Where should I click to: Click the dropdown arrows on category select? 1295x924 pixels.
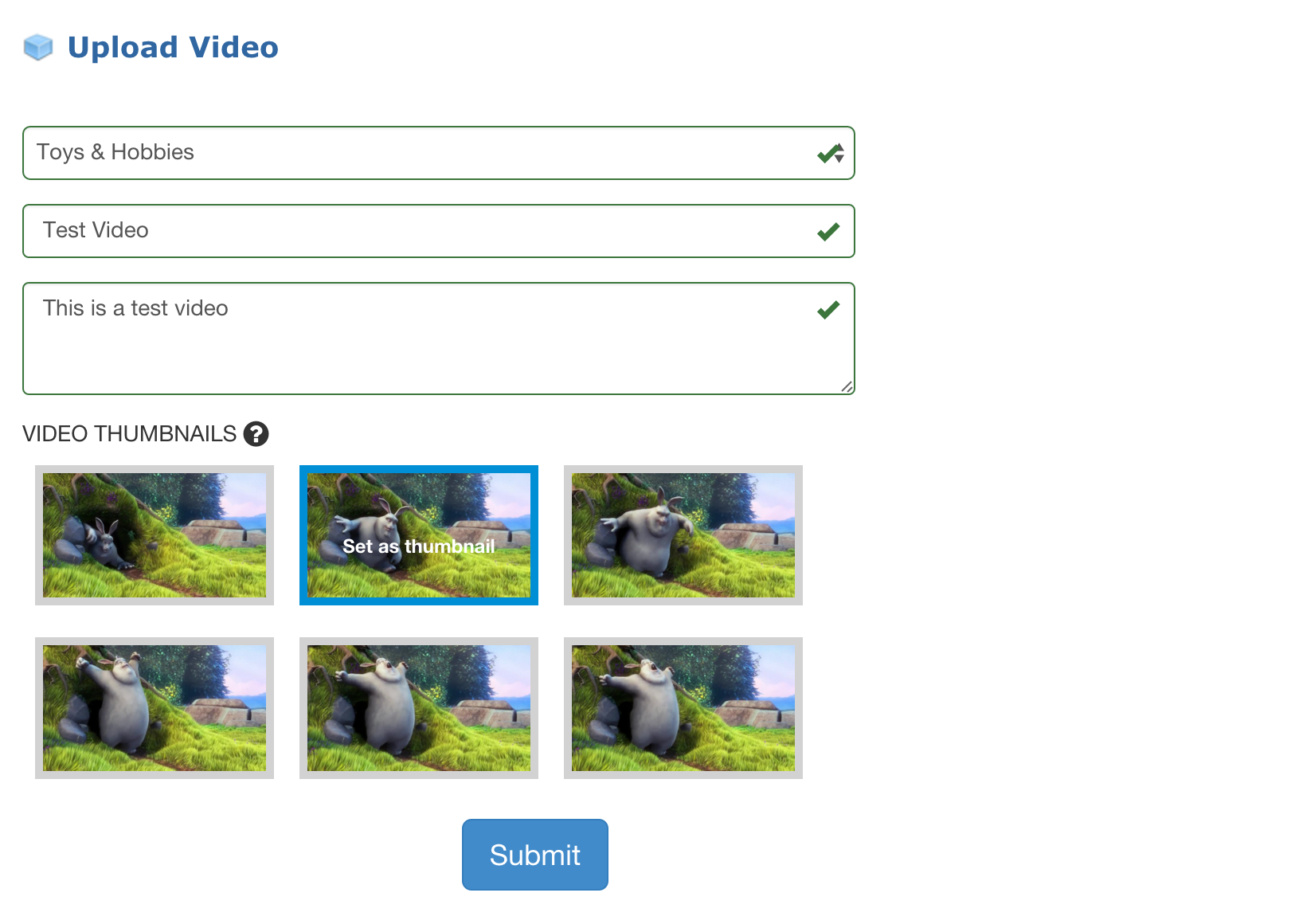[839, 153]
